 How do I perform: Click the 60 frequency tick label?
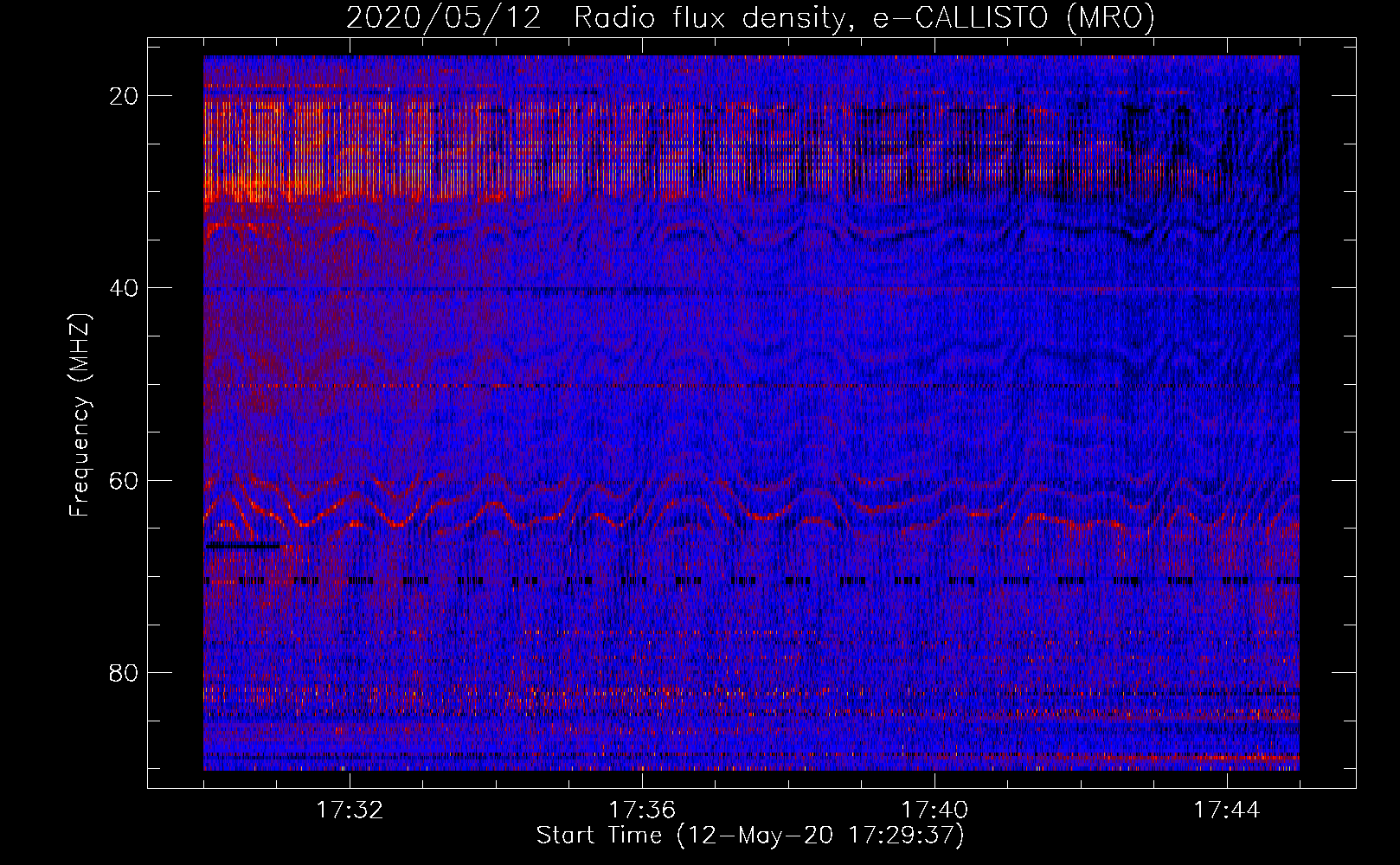(125, 481)
